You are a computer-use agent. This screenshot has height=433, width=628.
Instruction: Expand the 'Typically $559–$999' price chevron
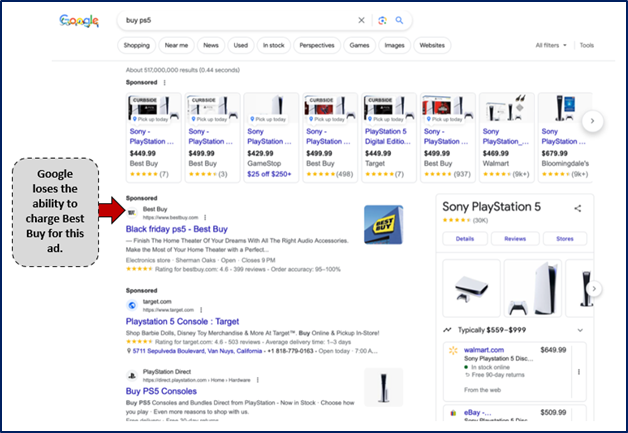[x=580, y=330]
